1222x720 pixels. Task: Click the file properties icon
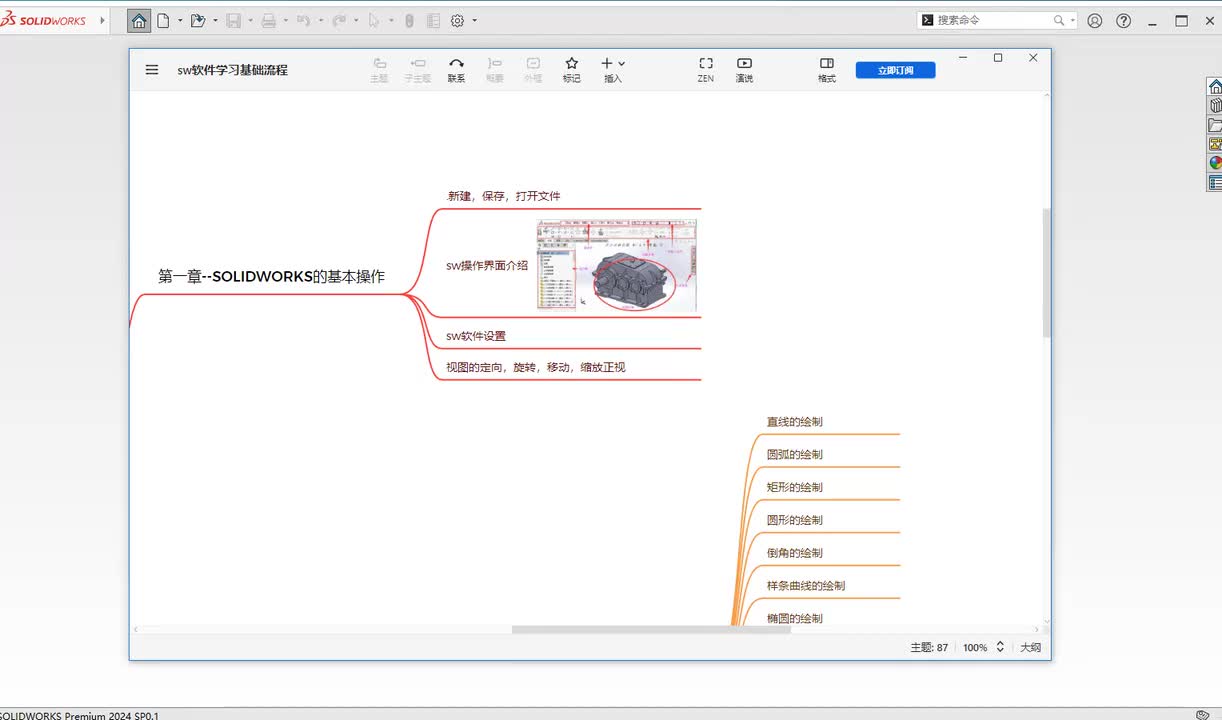pos(433,20)
